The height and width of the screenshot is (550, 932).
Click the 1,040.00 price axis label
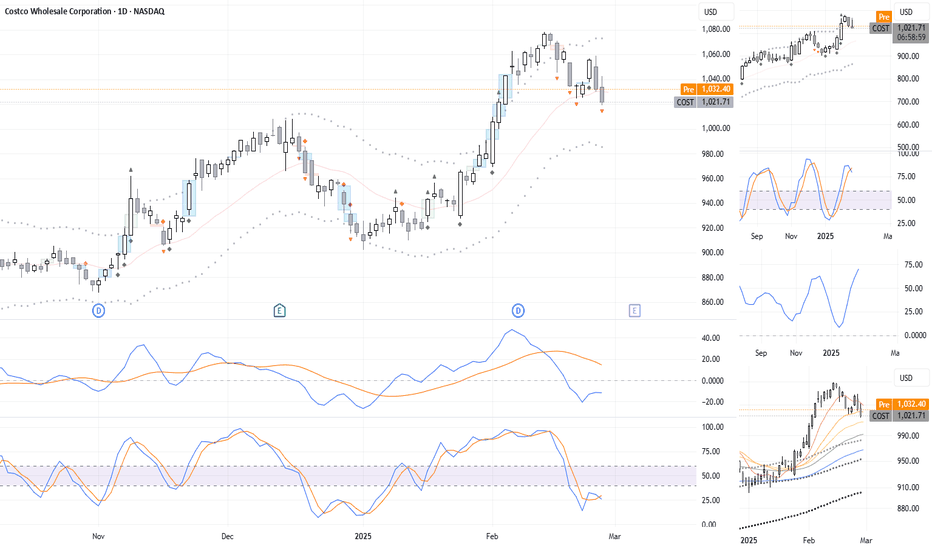[x=716, y=78]
